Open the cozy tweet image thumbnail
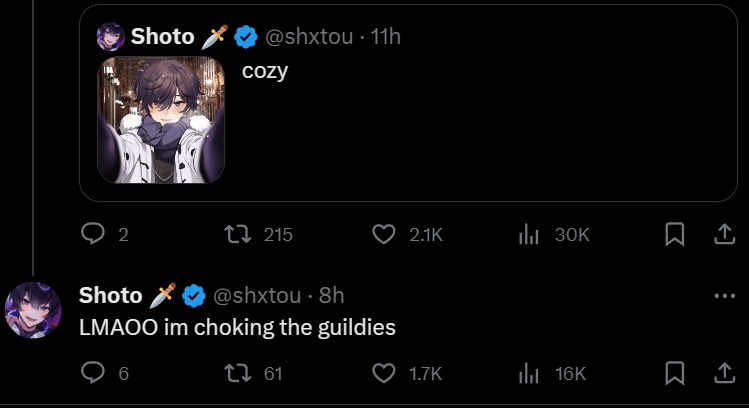Viewport: 749px width, 408px height. click(161, 120)
